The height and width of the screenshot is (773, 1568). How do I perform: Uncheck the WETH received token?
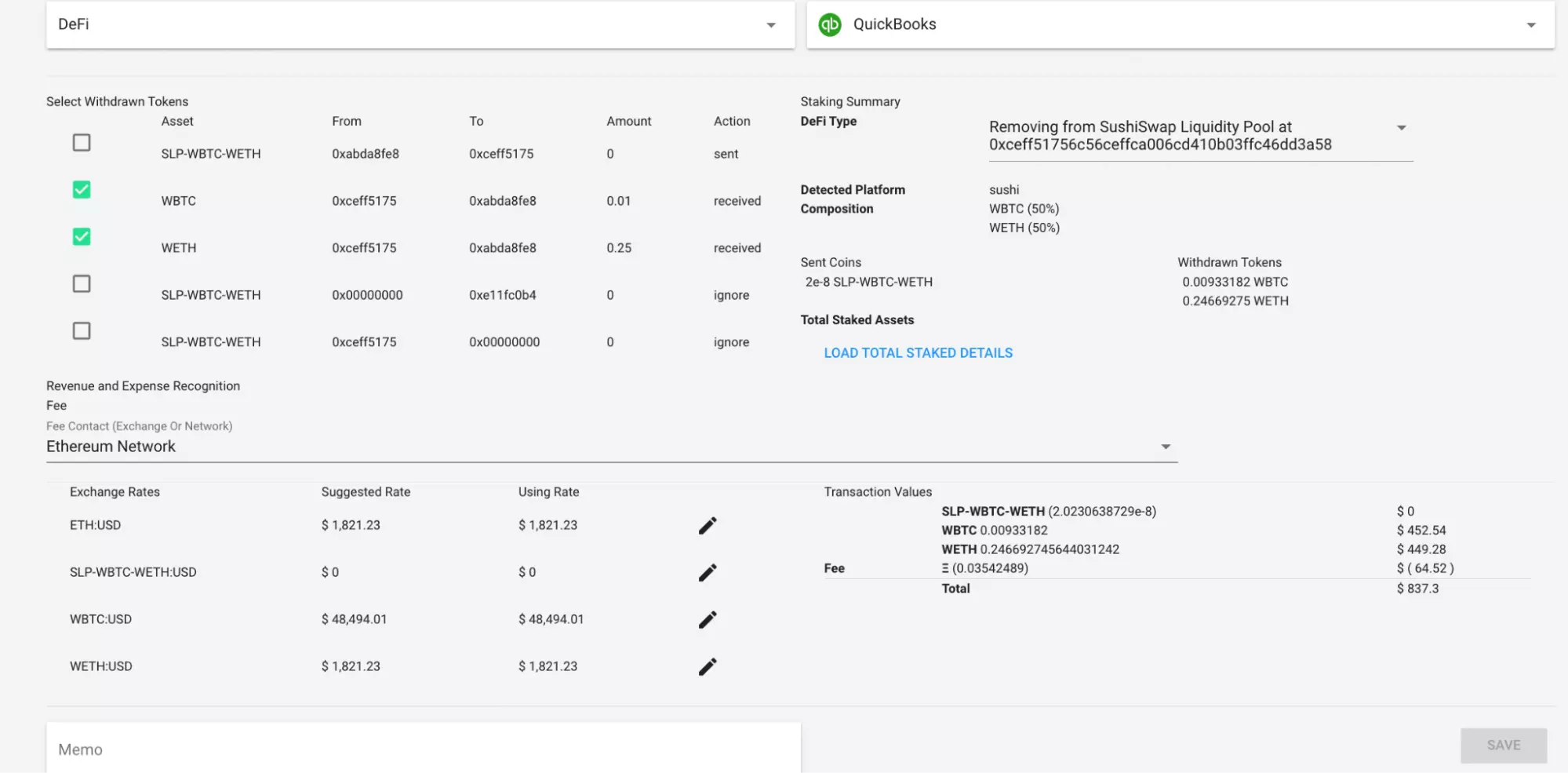coord(81,236)
